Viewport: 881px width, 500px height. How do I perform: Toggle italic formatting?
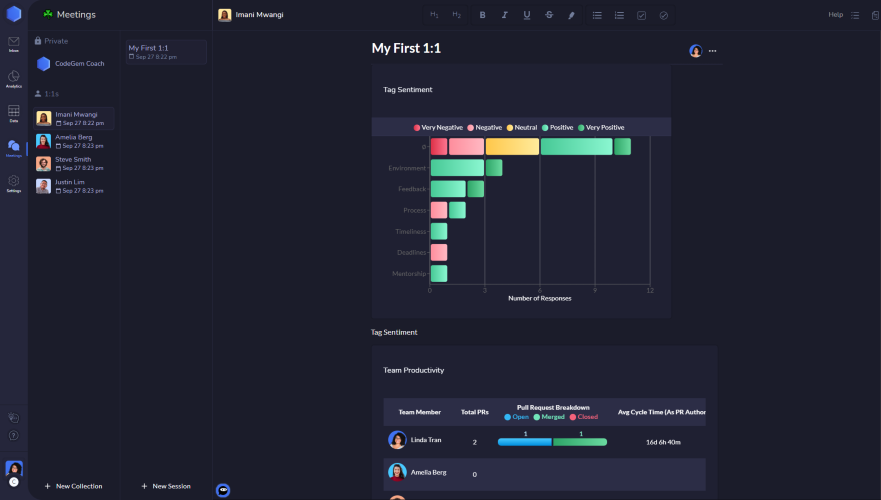tap(505, 15)
